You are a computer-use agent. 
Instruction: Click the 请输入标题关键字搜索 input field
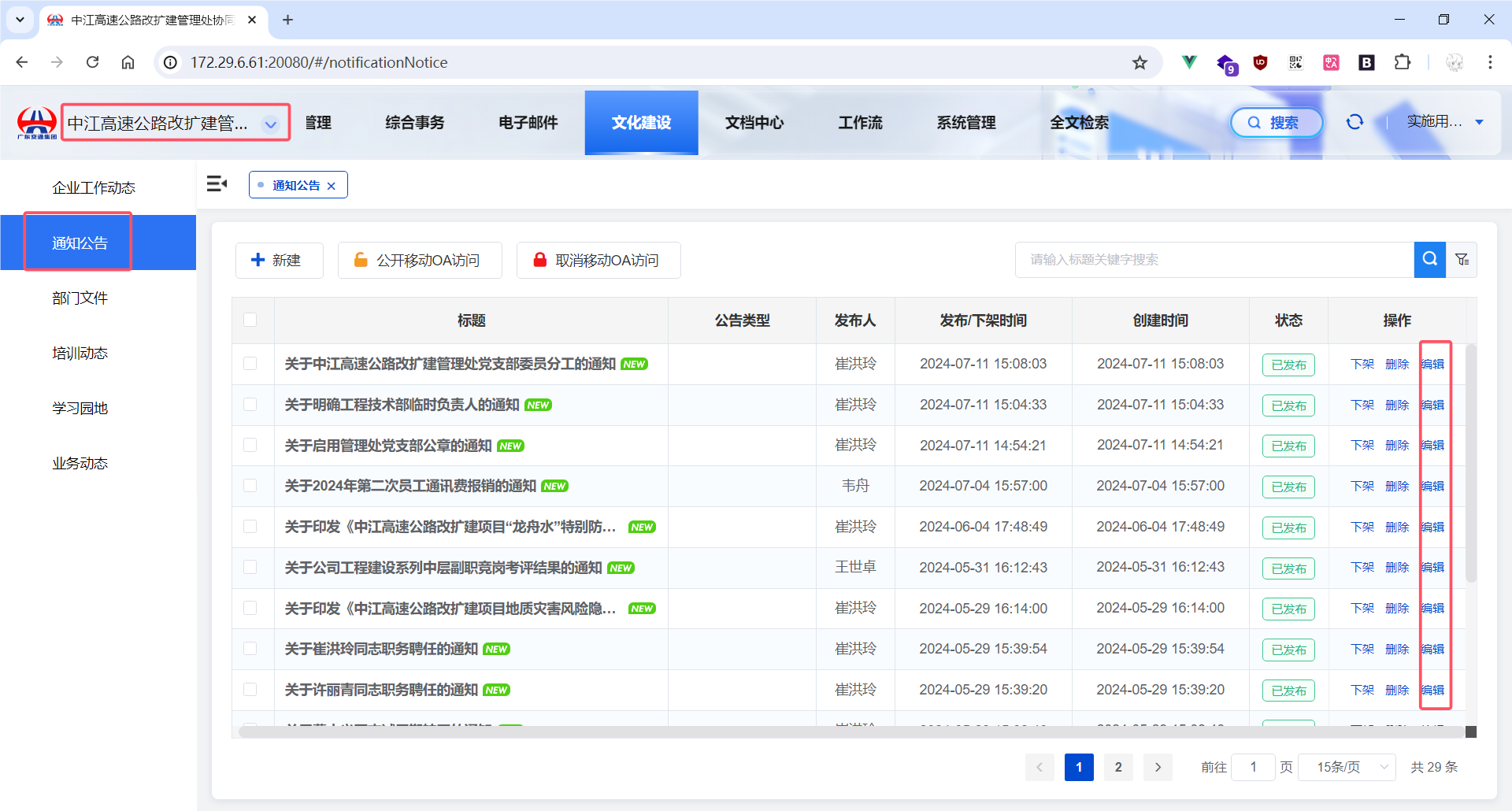tap(1213, 259)
